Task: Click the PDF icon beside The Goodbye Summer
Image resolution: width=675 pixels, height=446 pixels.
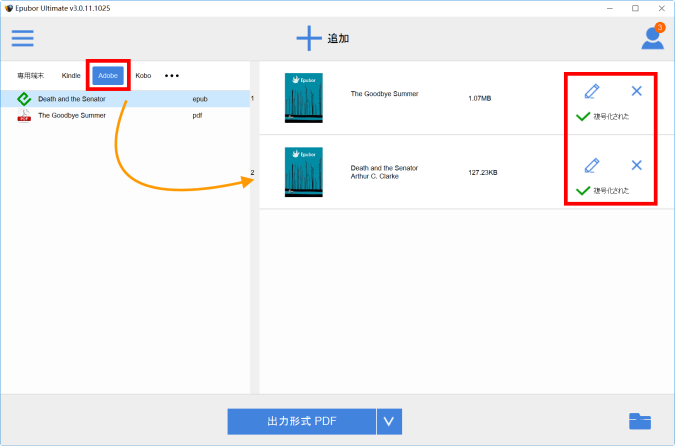Action: tap(24, 115)
